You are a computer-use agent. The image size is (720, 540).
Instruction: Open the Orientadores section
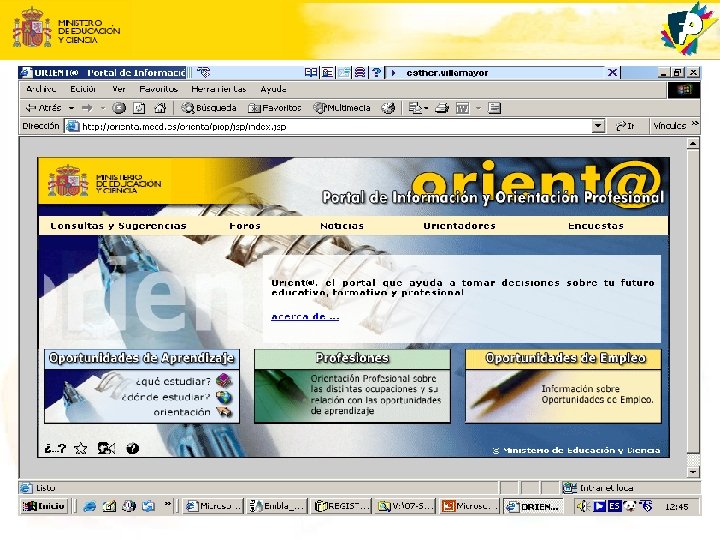click(459, 226)
